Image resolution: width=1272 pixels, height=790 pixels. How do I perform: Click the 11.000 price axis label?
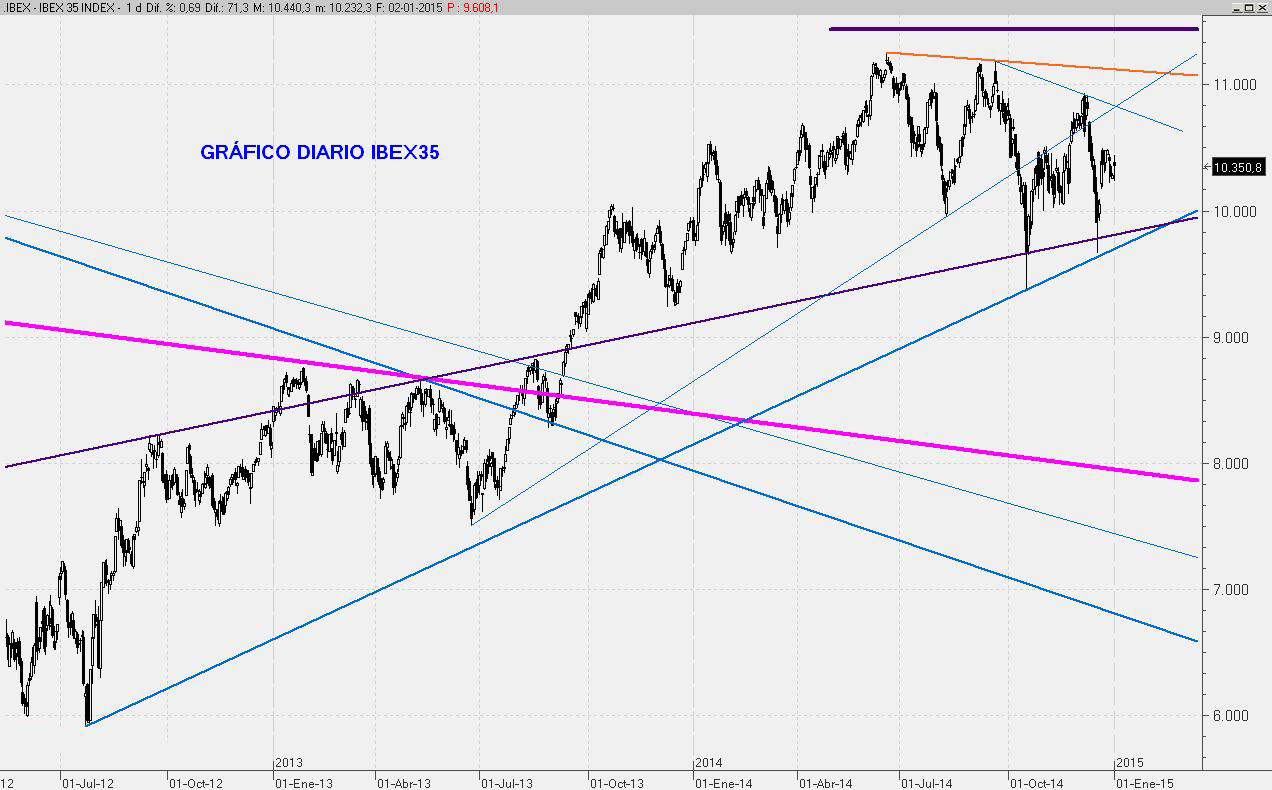click(x=1234, y=85)
